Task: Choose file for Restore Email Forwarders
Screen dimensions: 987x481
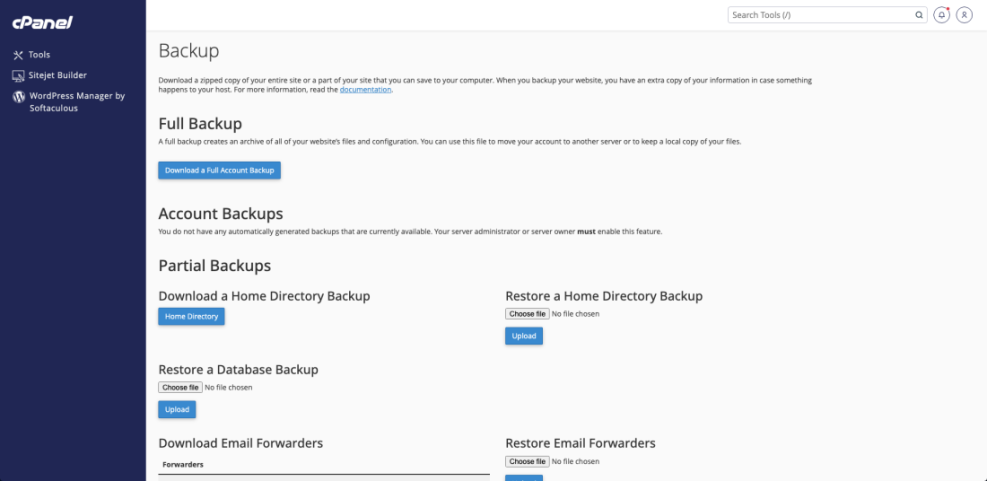Action: tap(527, 461)
